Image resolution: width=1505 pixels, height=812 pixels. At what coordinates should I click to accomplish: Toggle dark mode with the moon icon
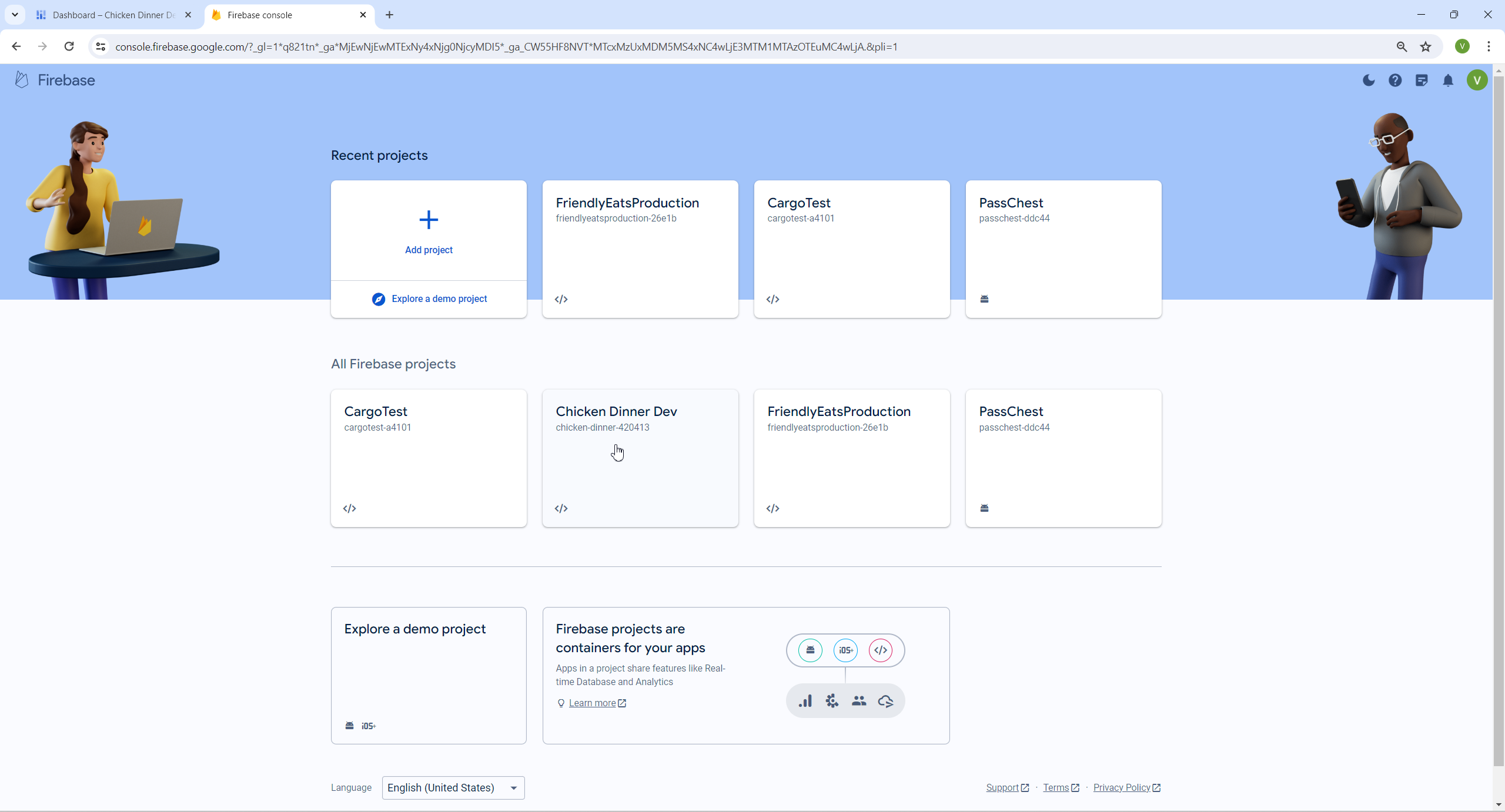(x=1369, y=80)
